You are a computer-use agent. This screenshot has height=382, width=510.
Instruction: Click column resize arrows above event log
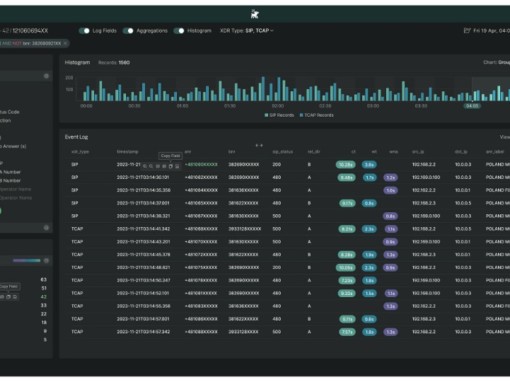pyautogui.click(x=259, y=145)
